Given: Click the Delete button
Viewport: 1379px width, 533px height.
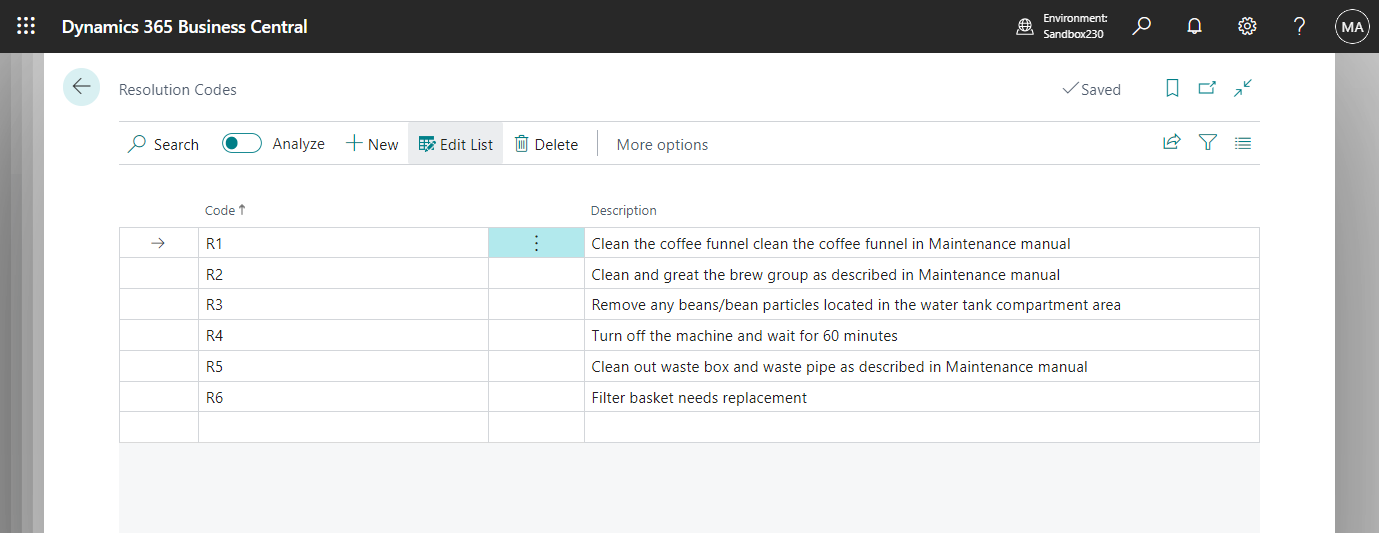Looking at the screenshot, I should point(546,144).
